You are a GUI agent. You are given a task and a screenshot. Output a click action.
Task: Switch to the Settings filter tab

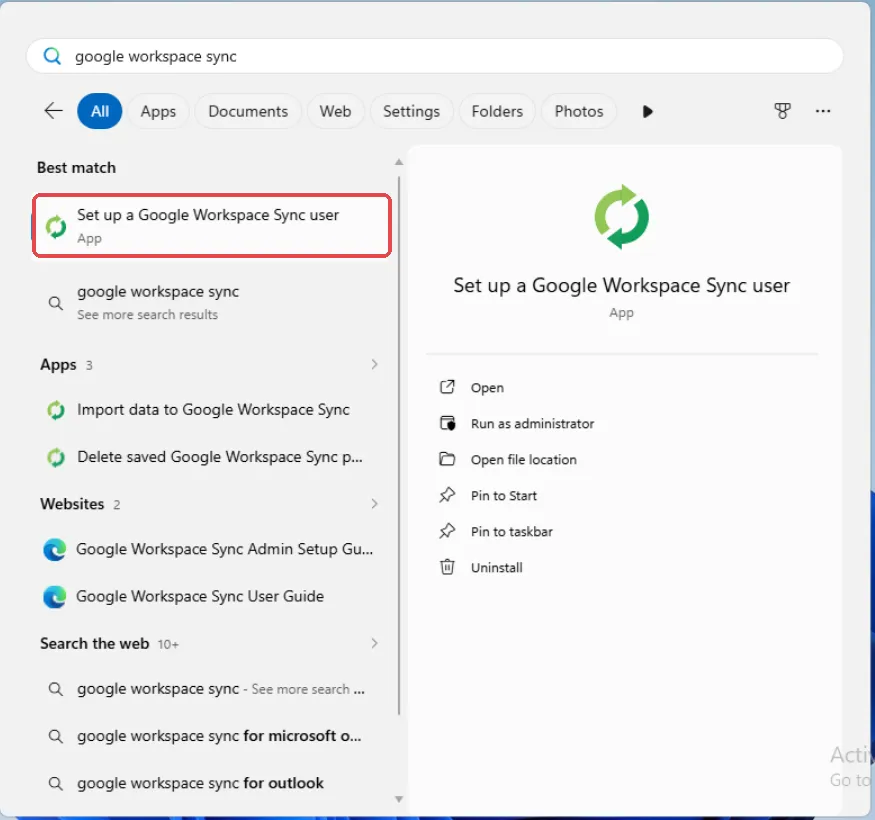(411, 111)
